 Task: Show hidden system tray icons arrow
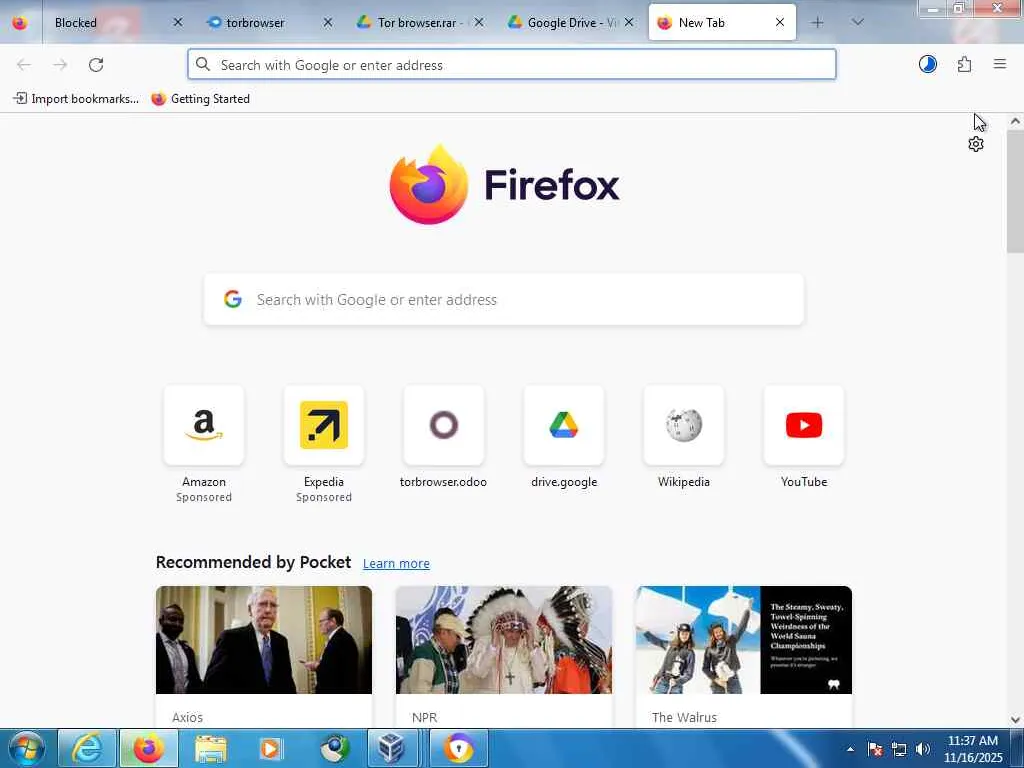click(850, 749)
